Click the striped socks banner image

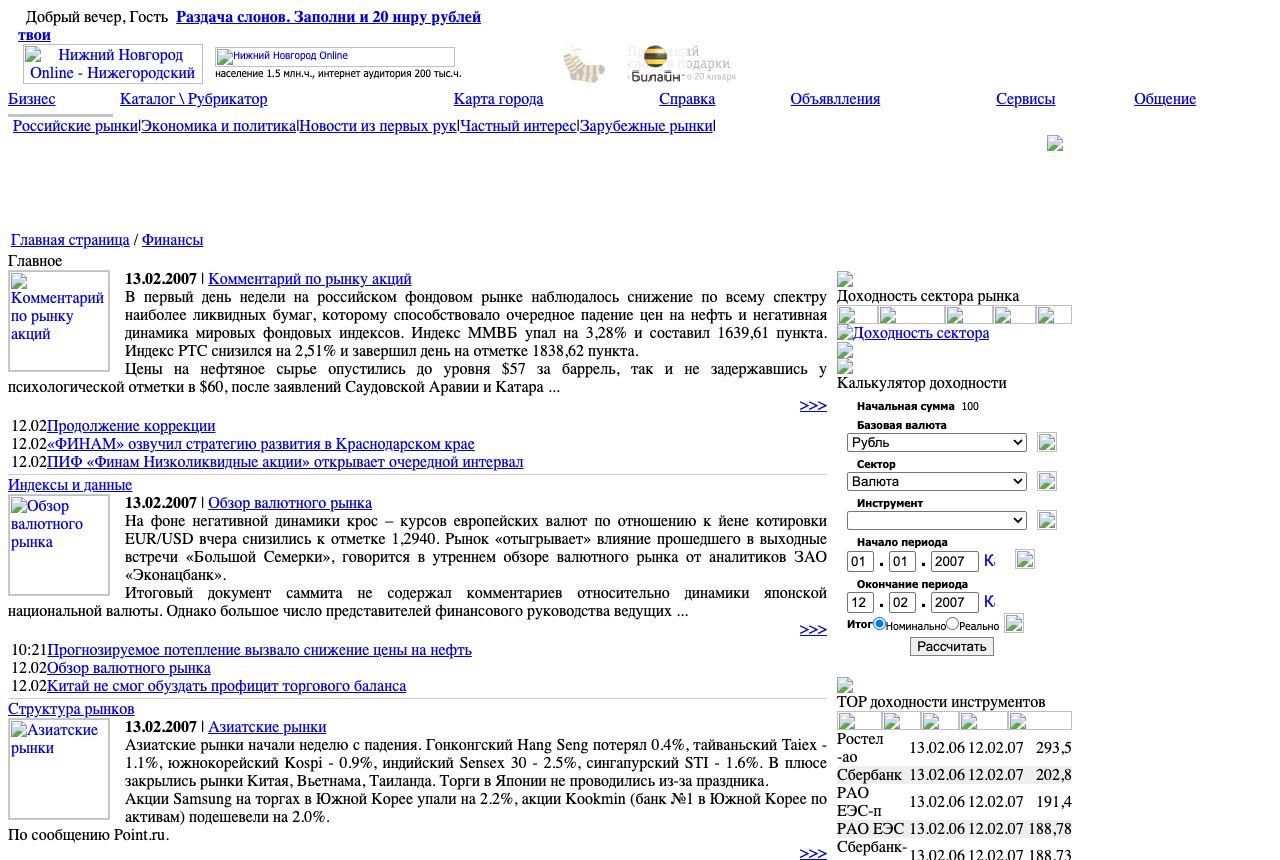click(x=584, y=63)
